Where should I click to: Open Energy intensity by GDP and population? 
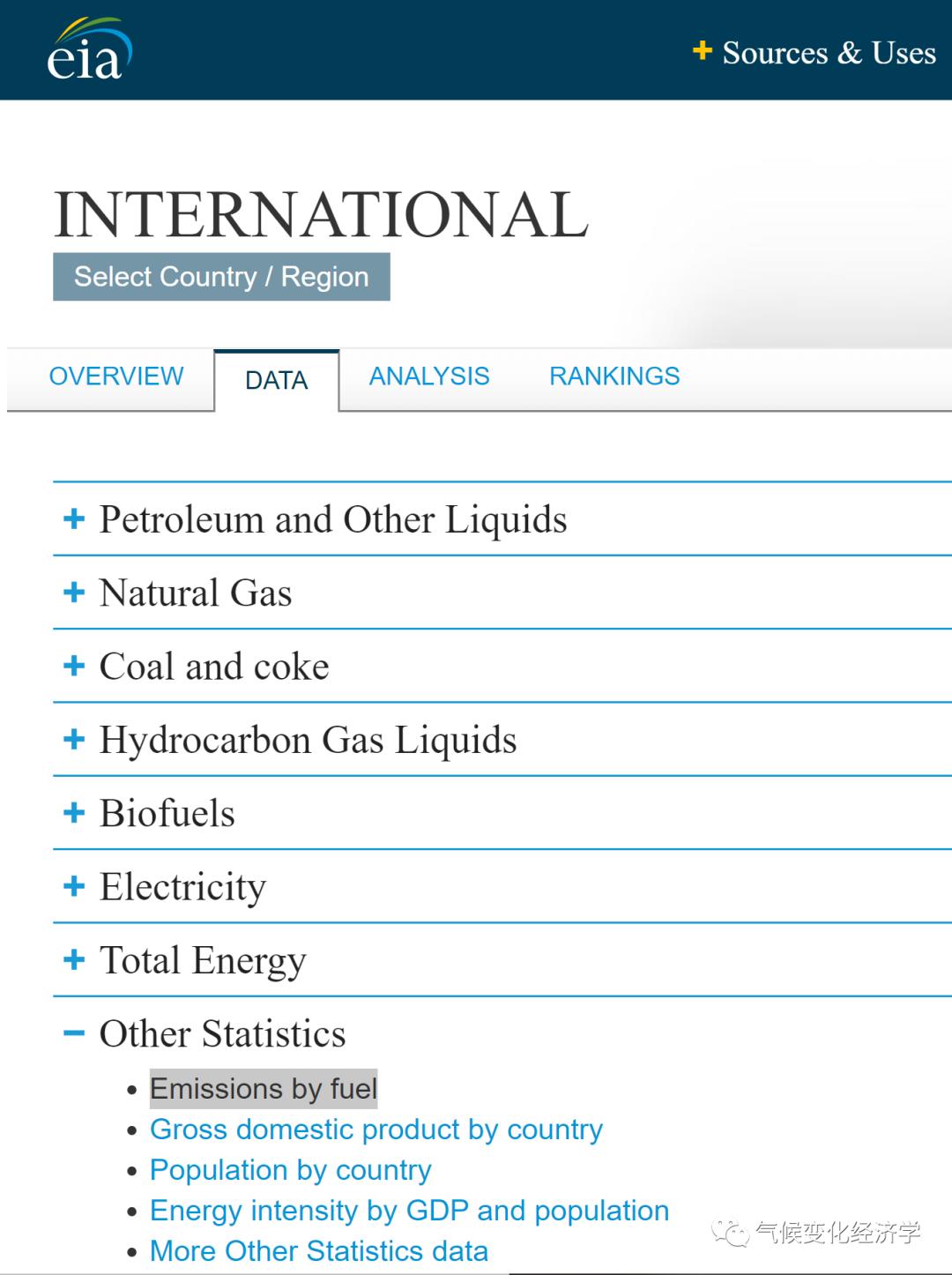(x=410, y=1211)
